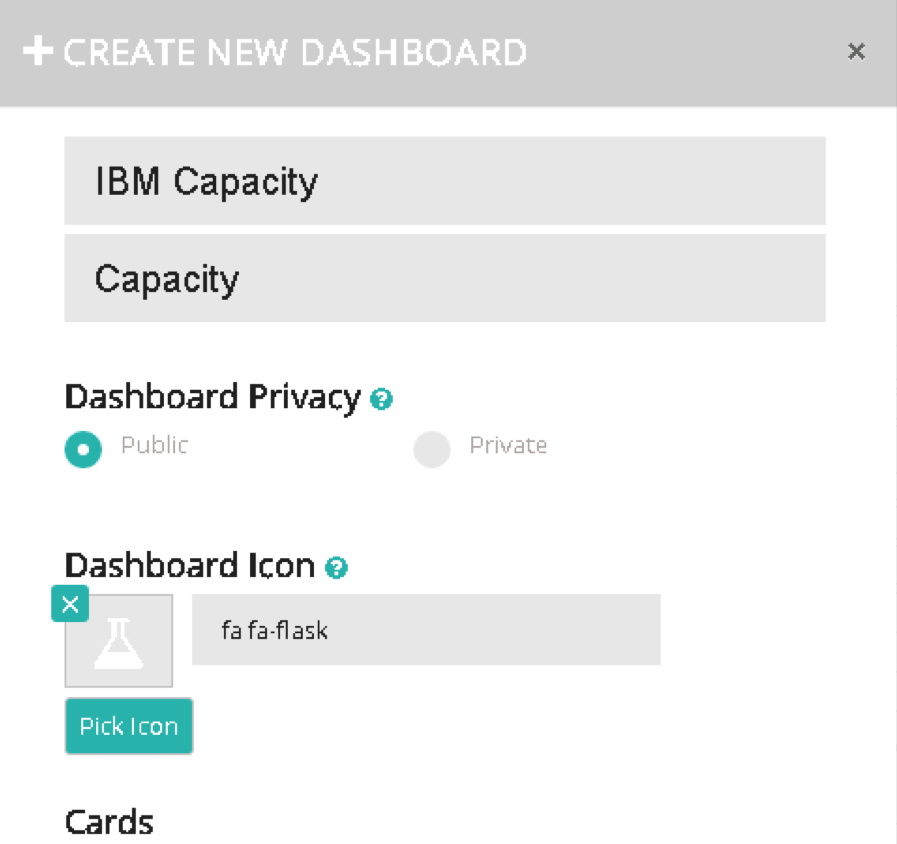The width and height of the screenshot is (897, 844).
Task: Click the Capacity text field
Action: (445, 278)
